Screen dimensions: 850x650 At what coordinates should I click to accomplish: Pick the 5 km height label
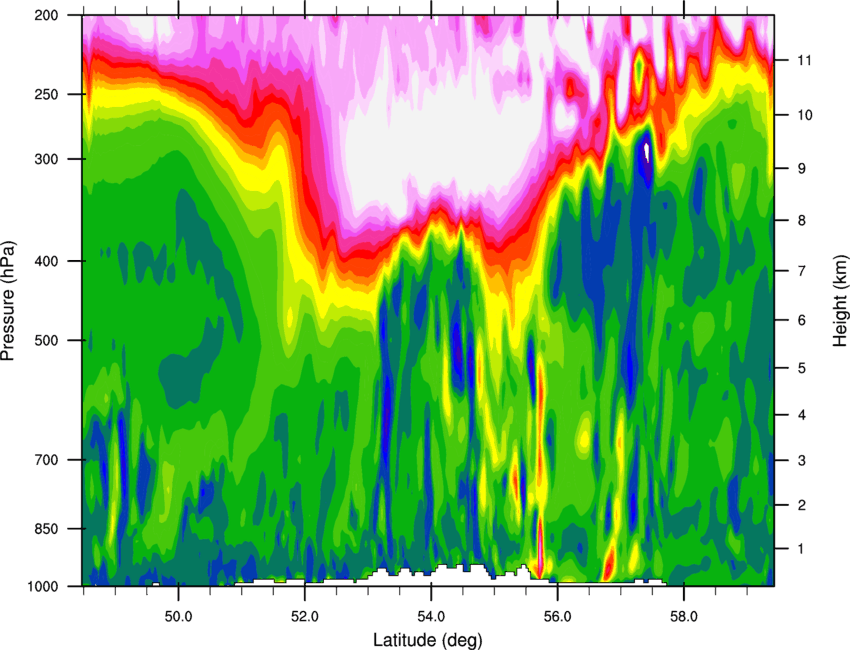(801, 368)
